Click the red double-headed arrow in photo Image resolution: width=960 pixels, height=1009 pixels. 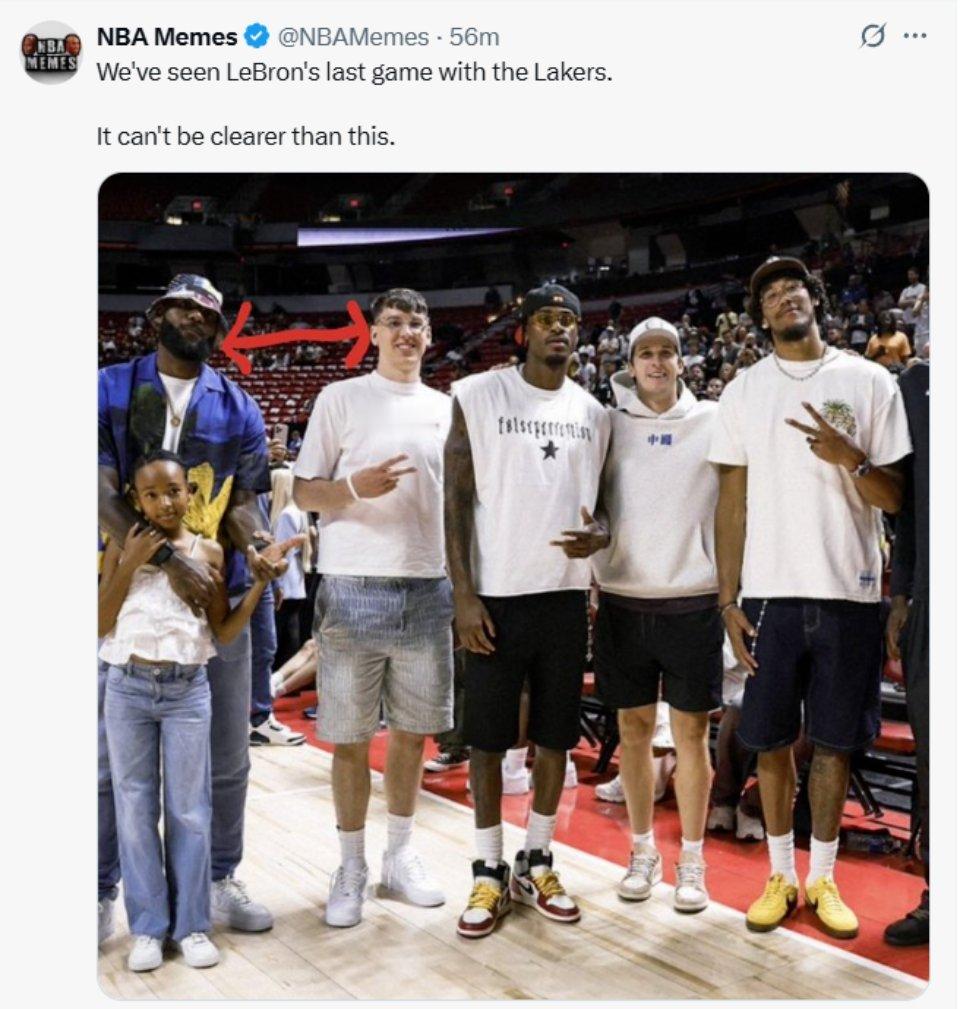[298, 336]
